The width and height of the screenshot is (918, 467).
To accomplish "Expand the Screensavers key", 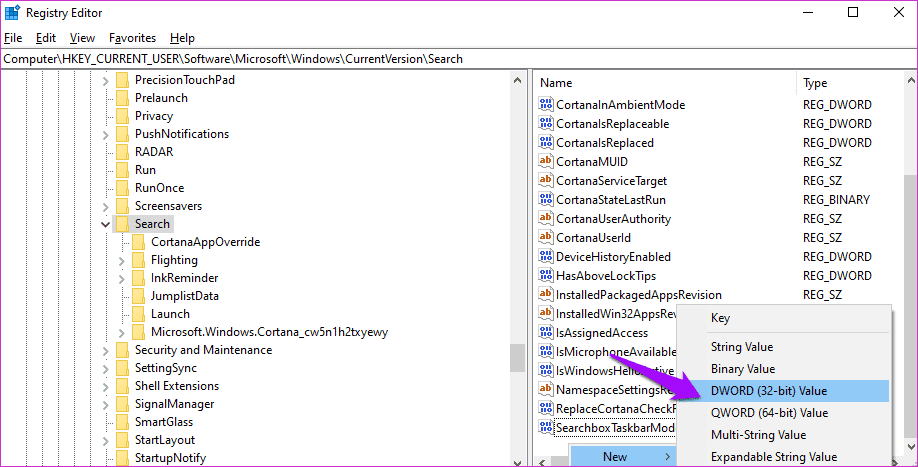I will tap(105, 207).
